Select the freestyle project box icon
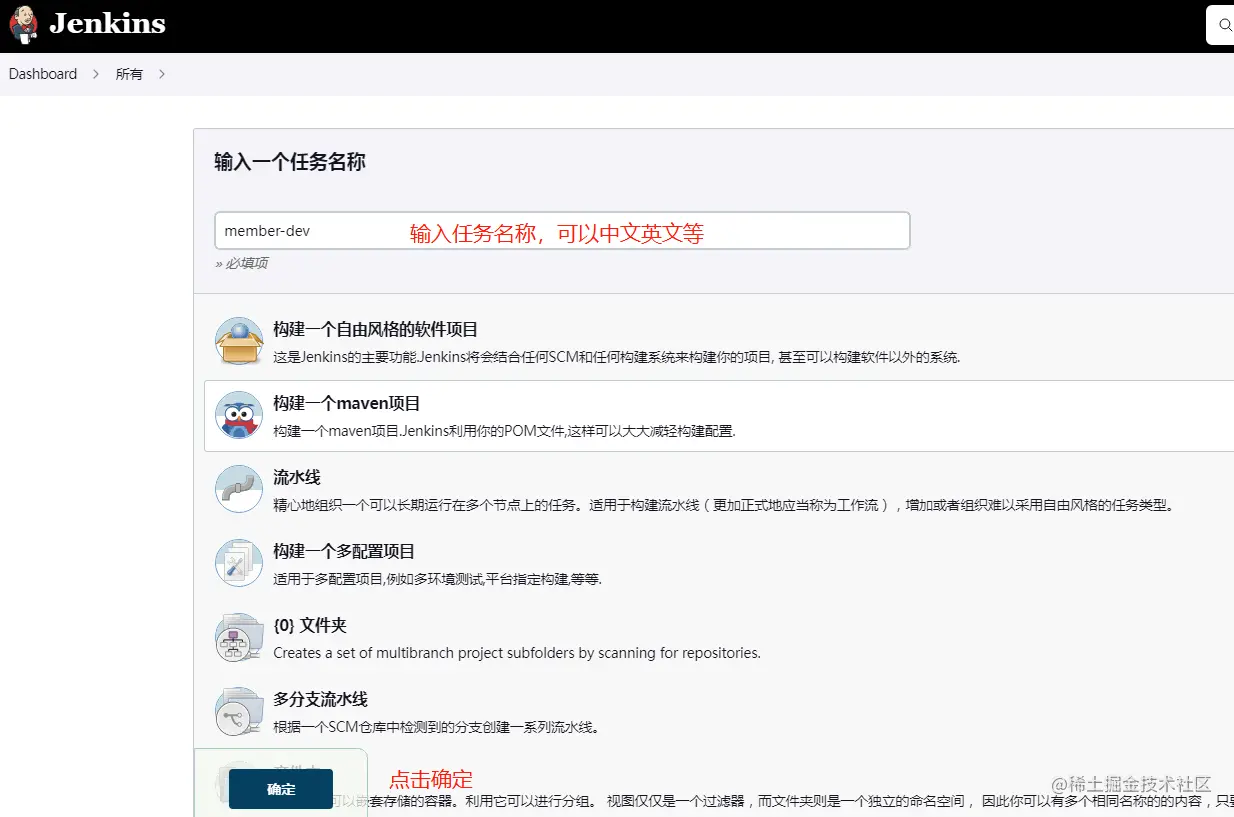 (x=239, y=341)
